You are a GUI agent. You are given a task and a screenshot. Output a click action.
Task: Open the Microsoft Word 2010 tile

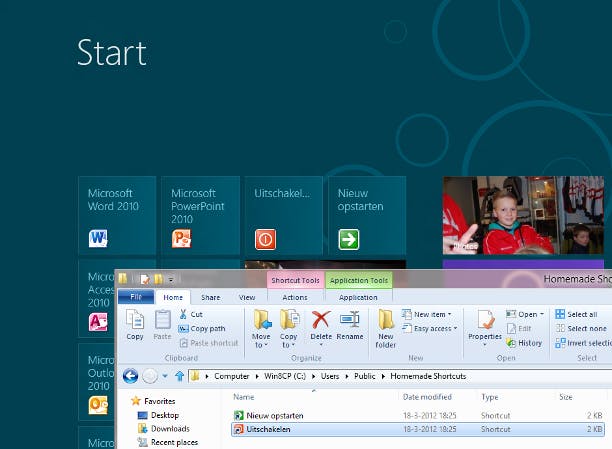pyautogui.click(x=117, y=216)
